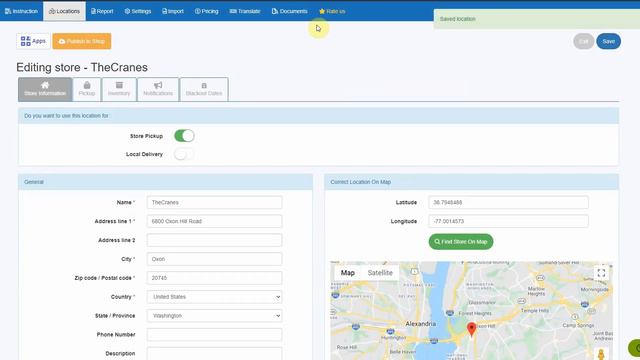The width and height of the screenshot is (640, 360).
Task: Click the Saved location notification
Action: click(536, 19)
